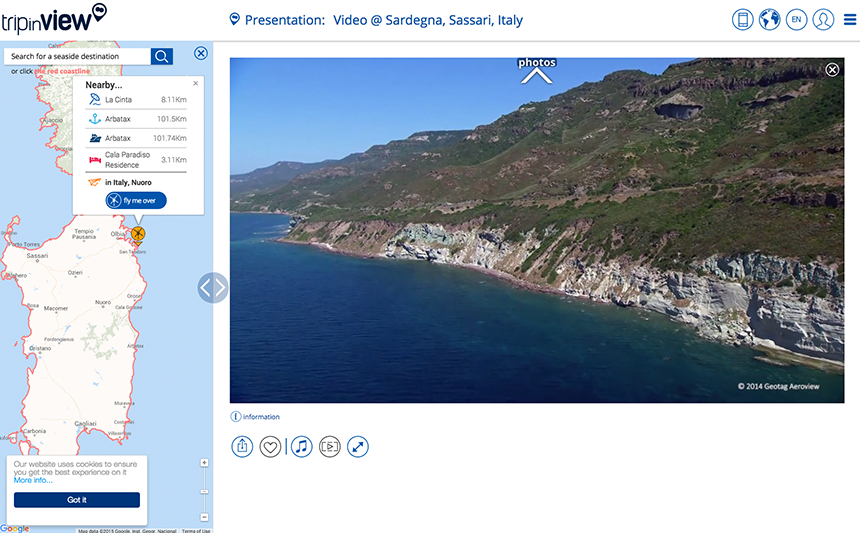Toggle the music note icon
Viewport: 860px width, 533px height.
tap(301, 446)
